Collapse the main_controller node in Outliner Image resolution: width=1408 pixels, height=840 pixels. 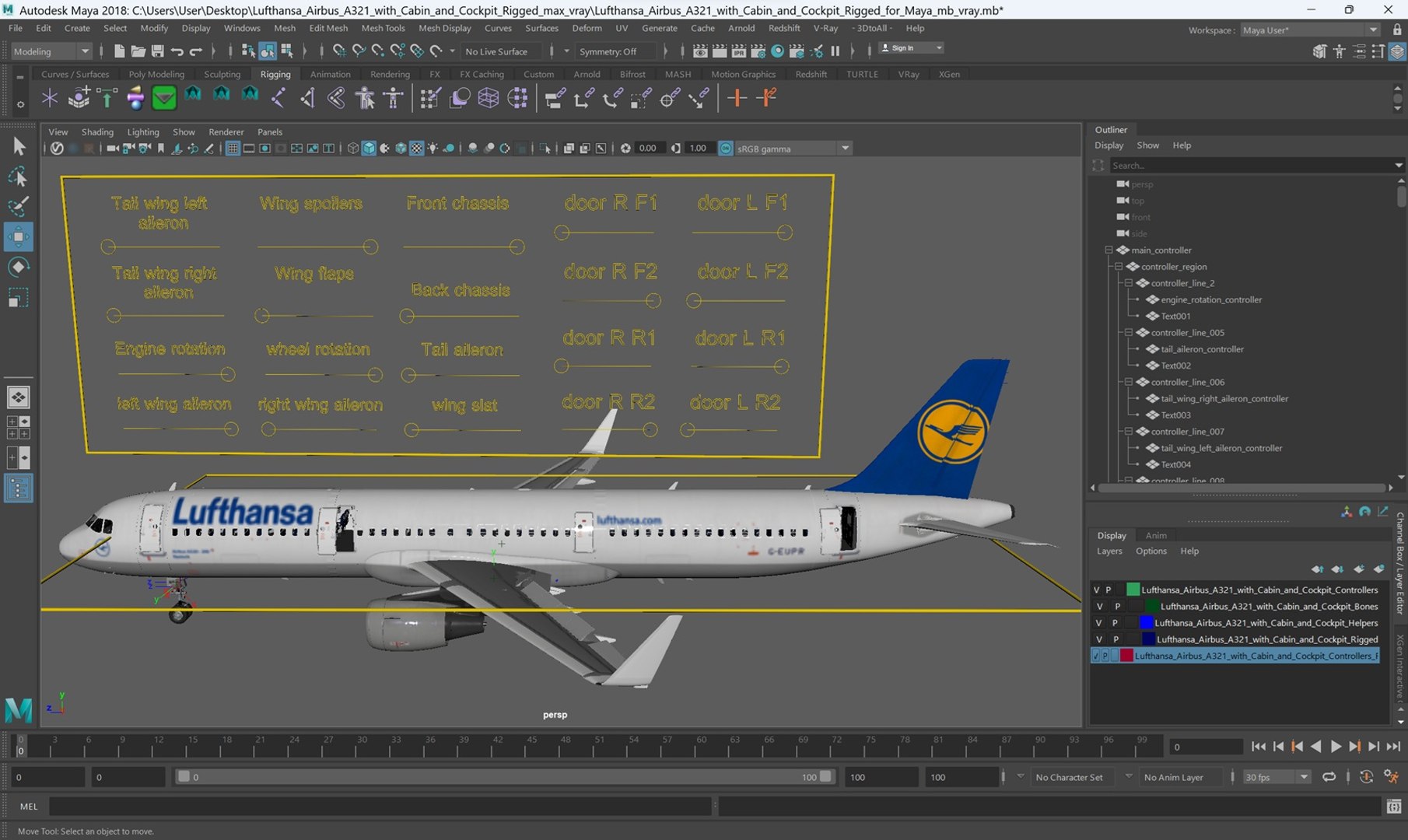click(1109, 250)
